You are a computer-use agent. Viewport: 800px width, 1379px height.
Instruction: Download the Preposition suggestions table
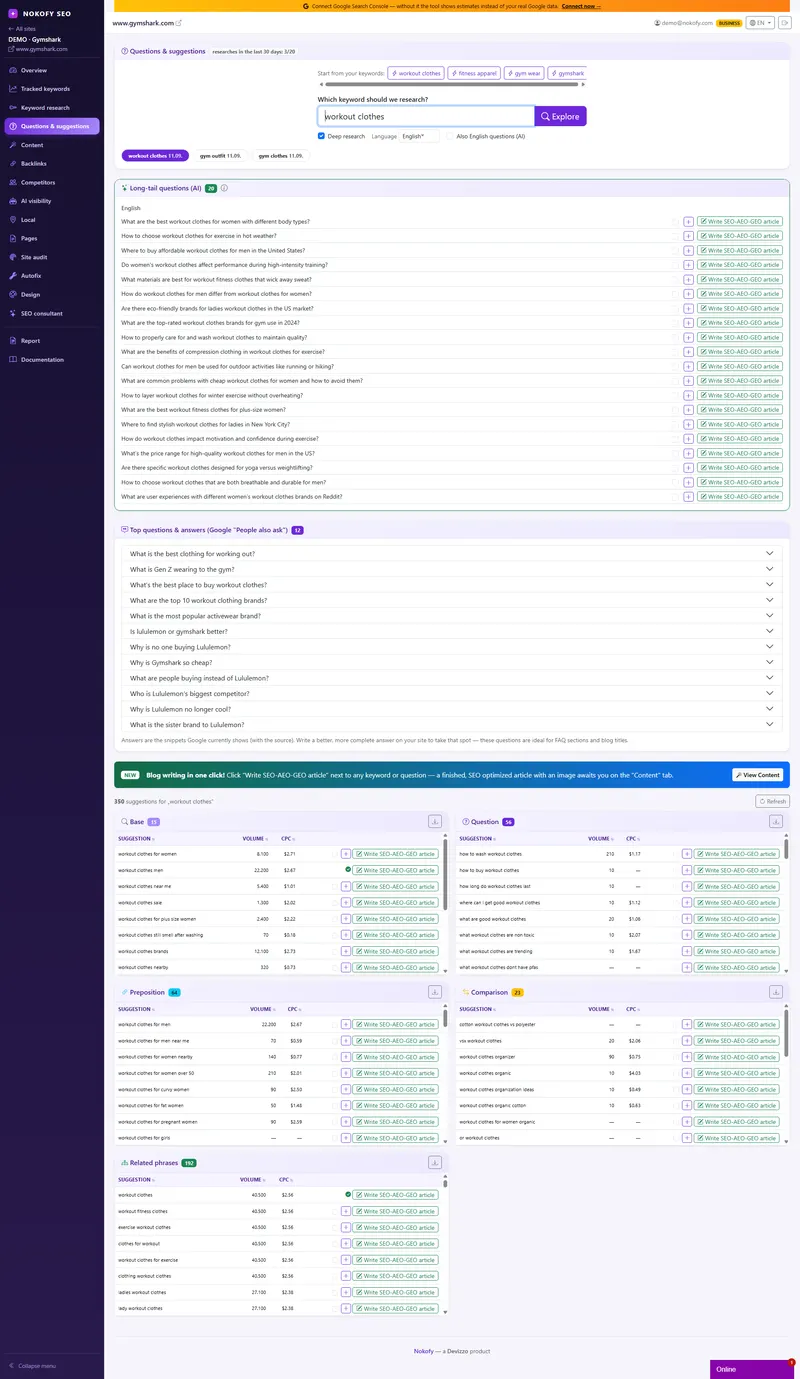coord(435,992)
